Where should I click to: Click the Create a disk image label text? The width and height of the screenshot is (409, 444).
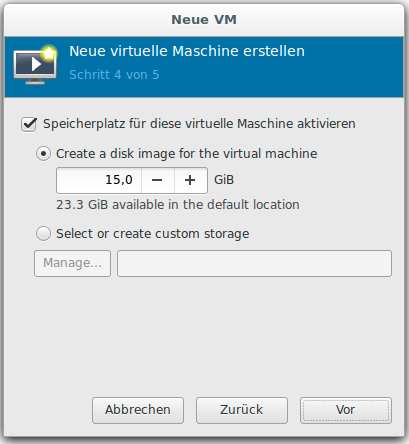[x=187, y=154]
